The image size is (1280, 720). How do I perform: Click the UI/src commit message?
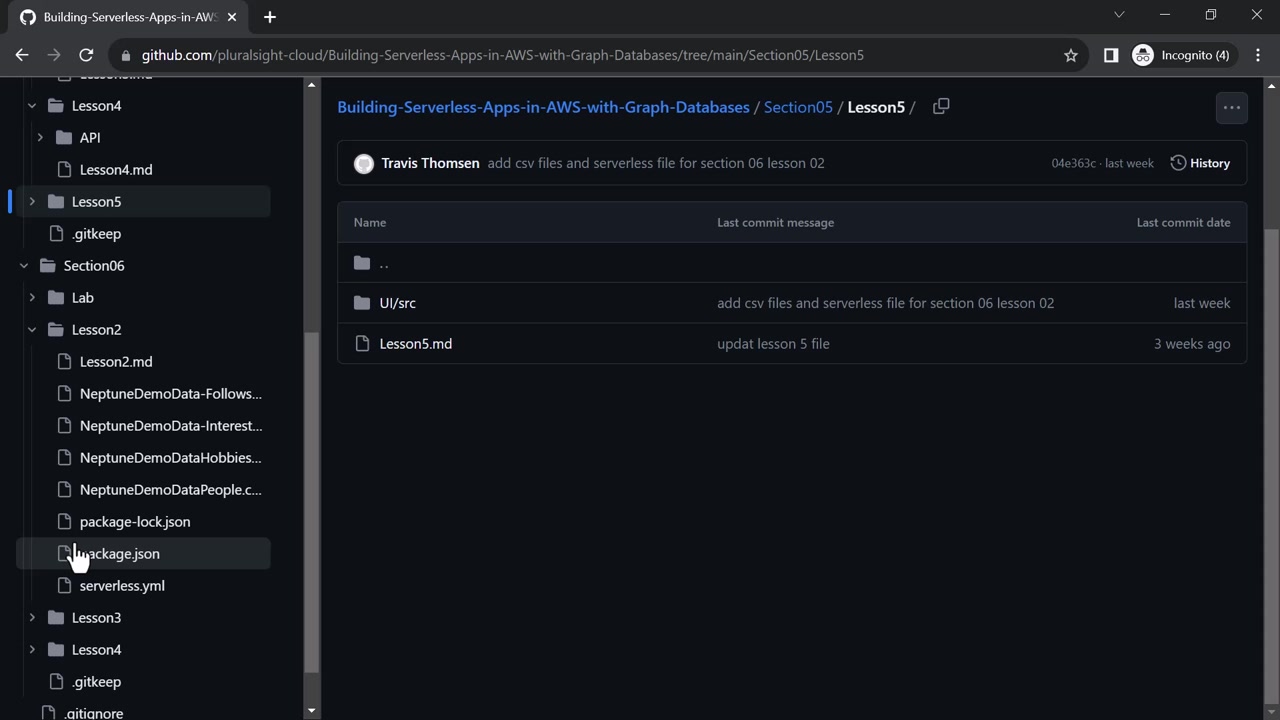click(x=885, y=303)
